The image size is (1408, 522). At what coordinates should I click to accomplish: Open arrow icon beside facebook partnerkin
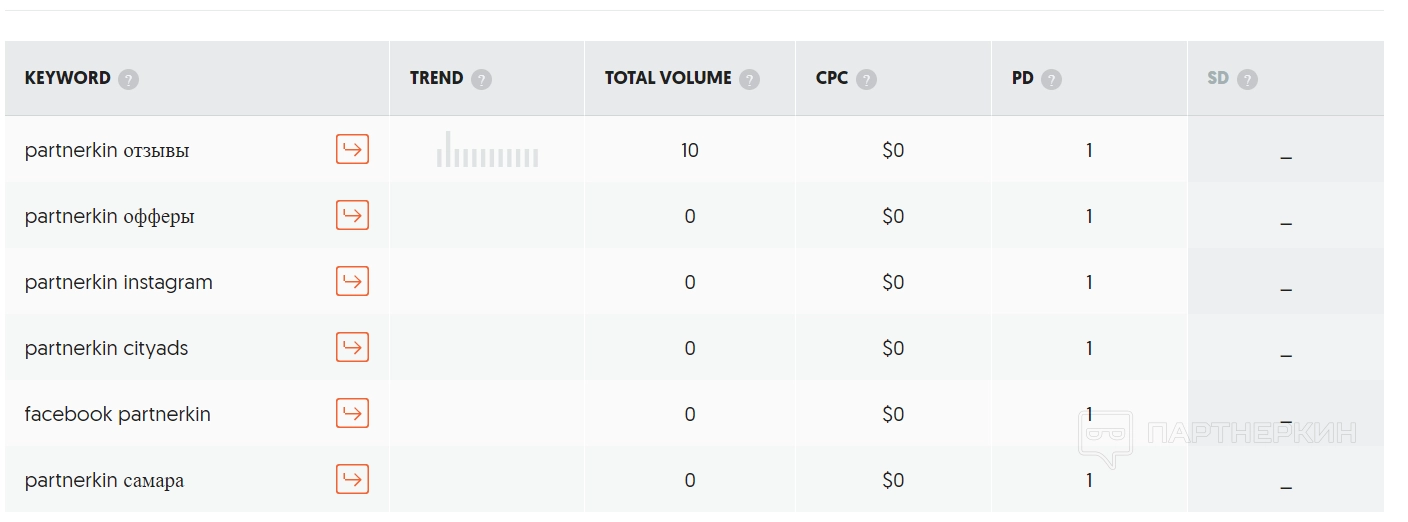click(x=352, y=414)
